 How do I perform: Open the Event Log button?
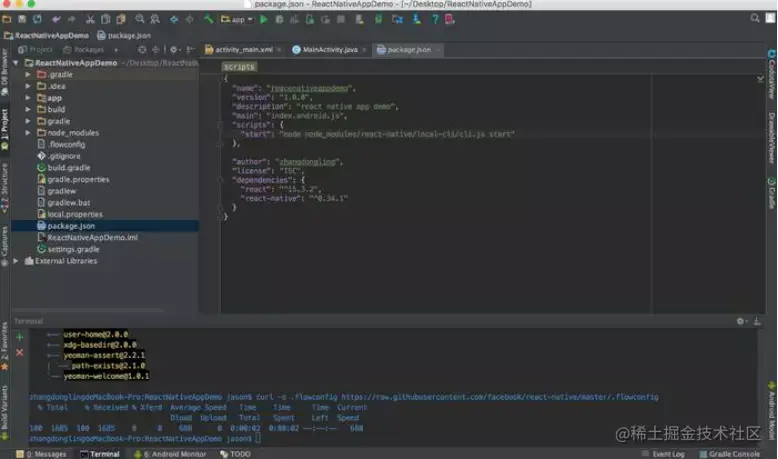[x=663, y=454]
